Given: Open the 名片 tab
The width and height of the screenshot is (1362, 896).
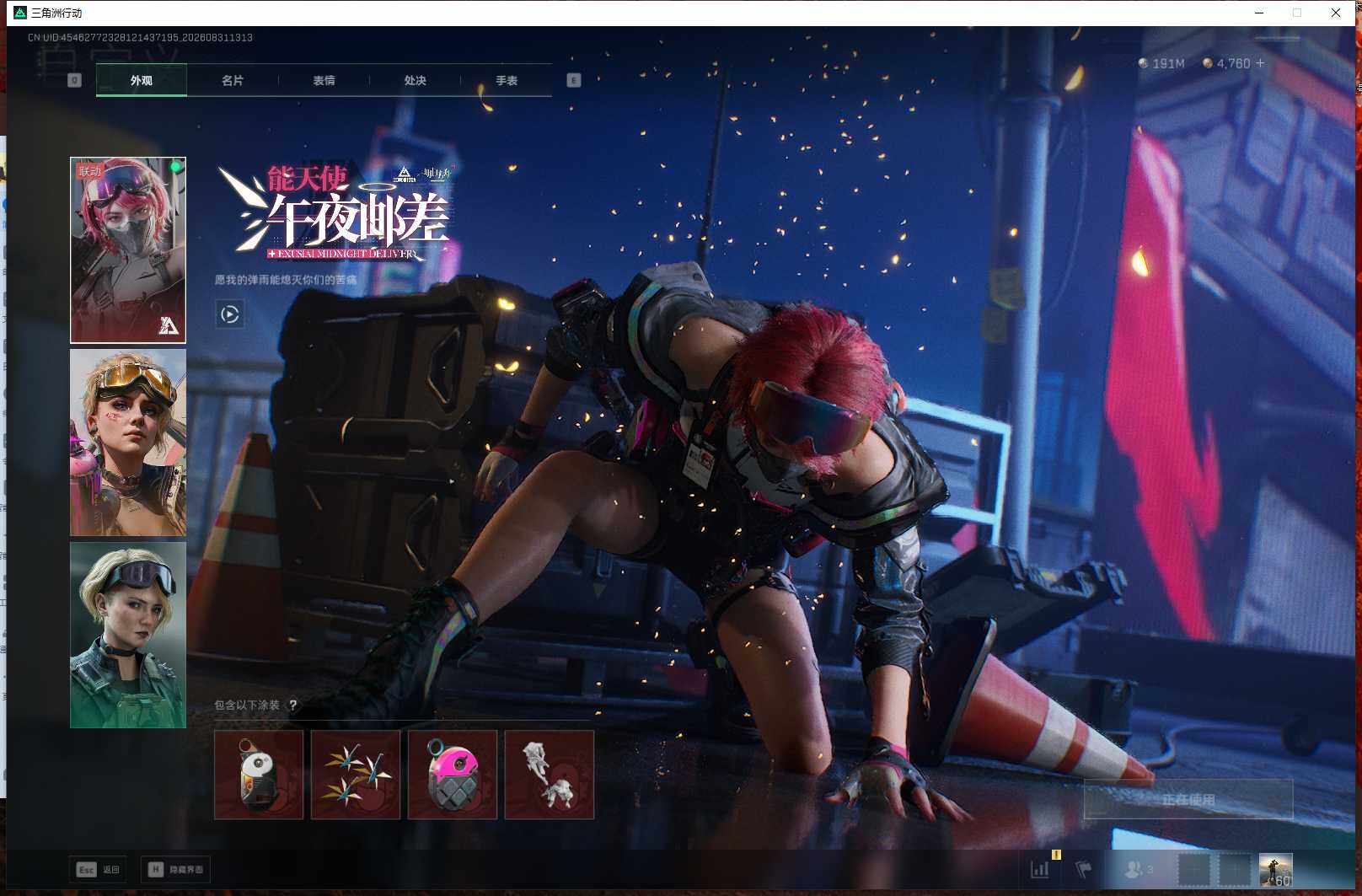Looking at the screenshot, I should pos(233,80).
